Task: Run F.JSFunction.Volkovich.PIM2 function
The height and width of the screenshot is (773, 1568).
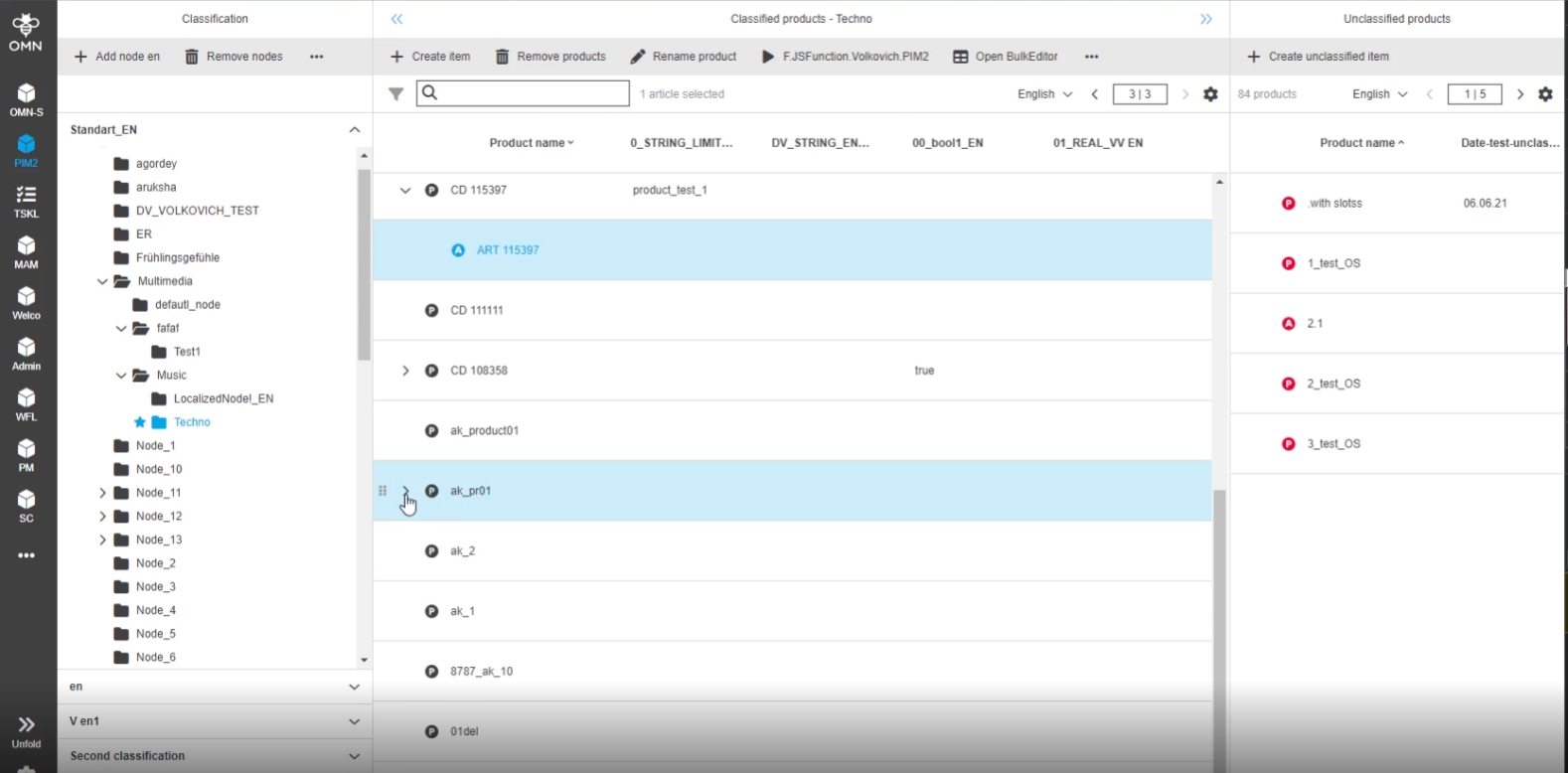Action: point(846,57)
